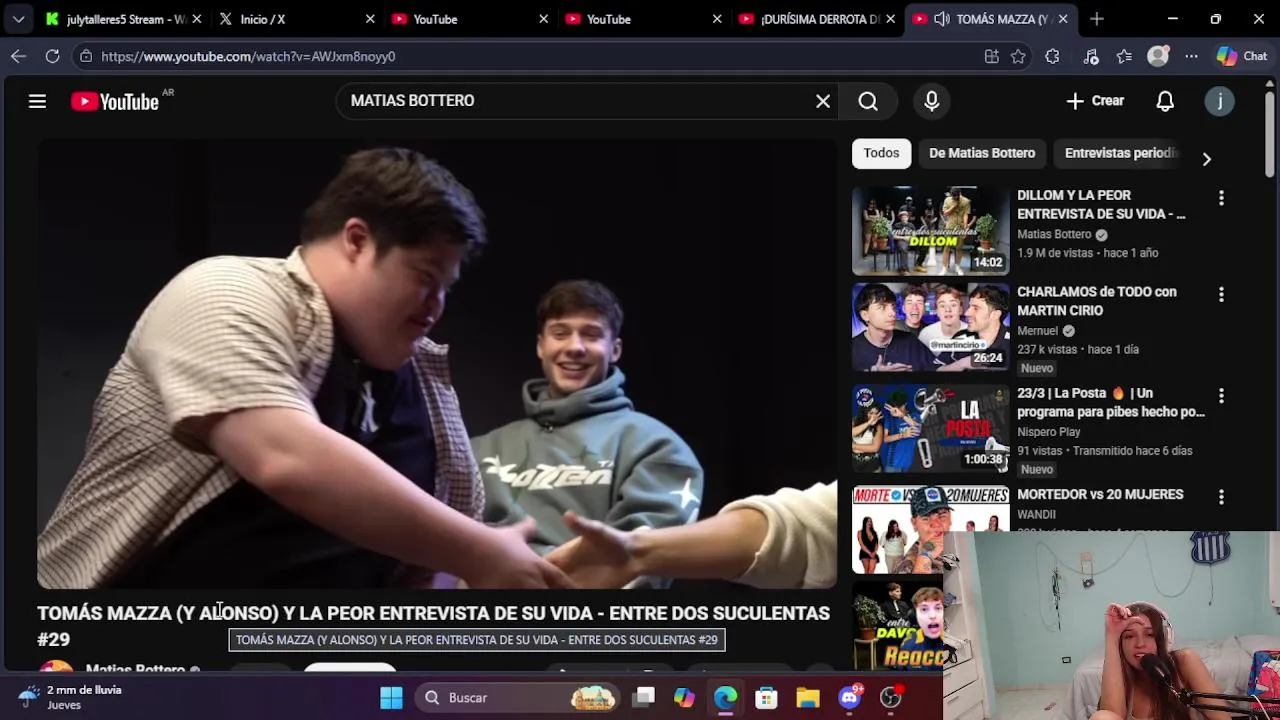View site information icon in address bar

point(86,56)
